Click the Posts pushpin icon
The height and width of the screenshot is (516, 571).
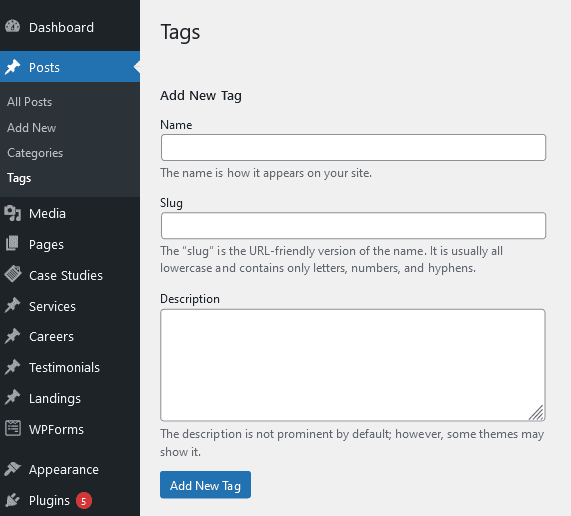pos(13,67)
